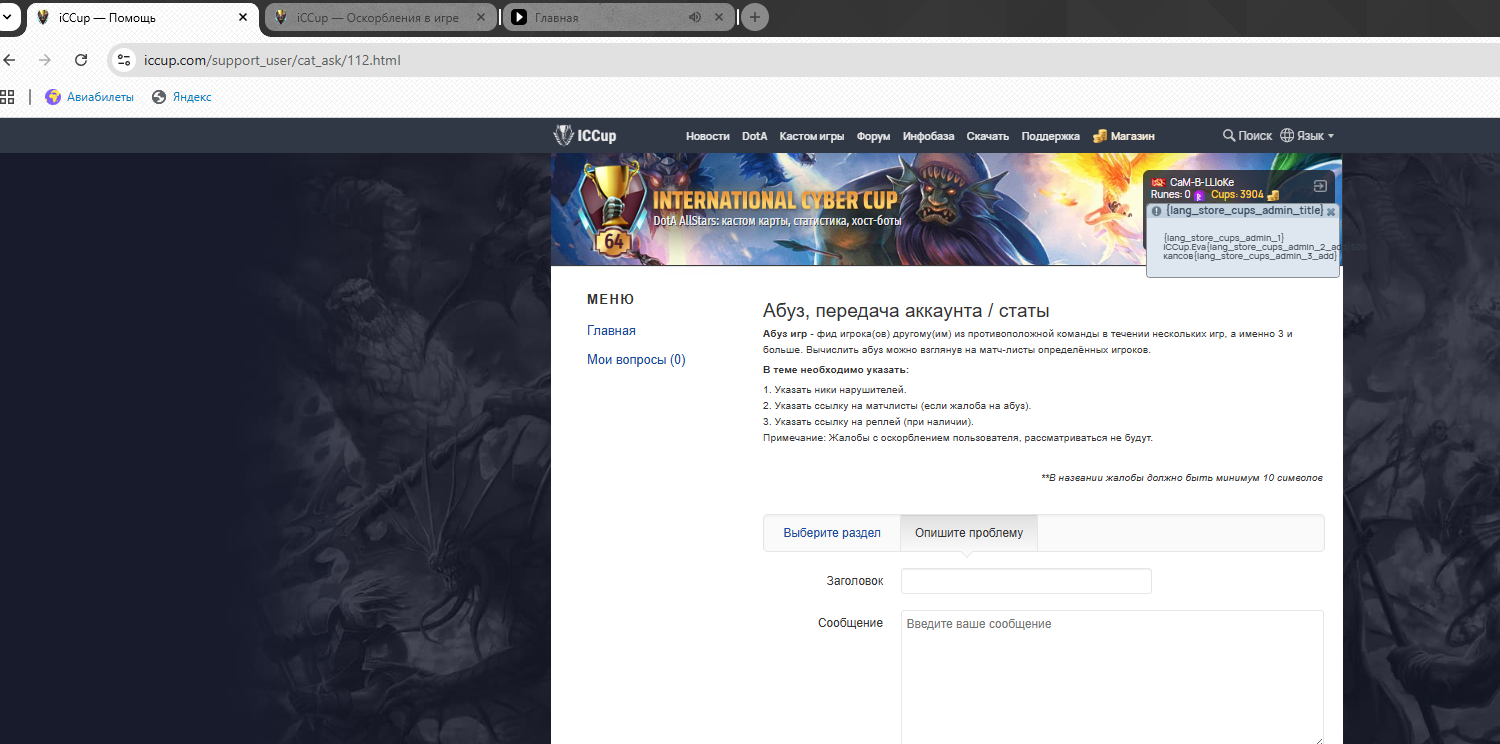Open site info icon in the address bar
The width and height of the screenshot is (1500, 744).
click(x=124, y=60)
